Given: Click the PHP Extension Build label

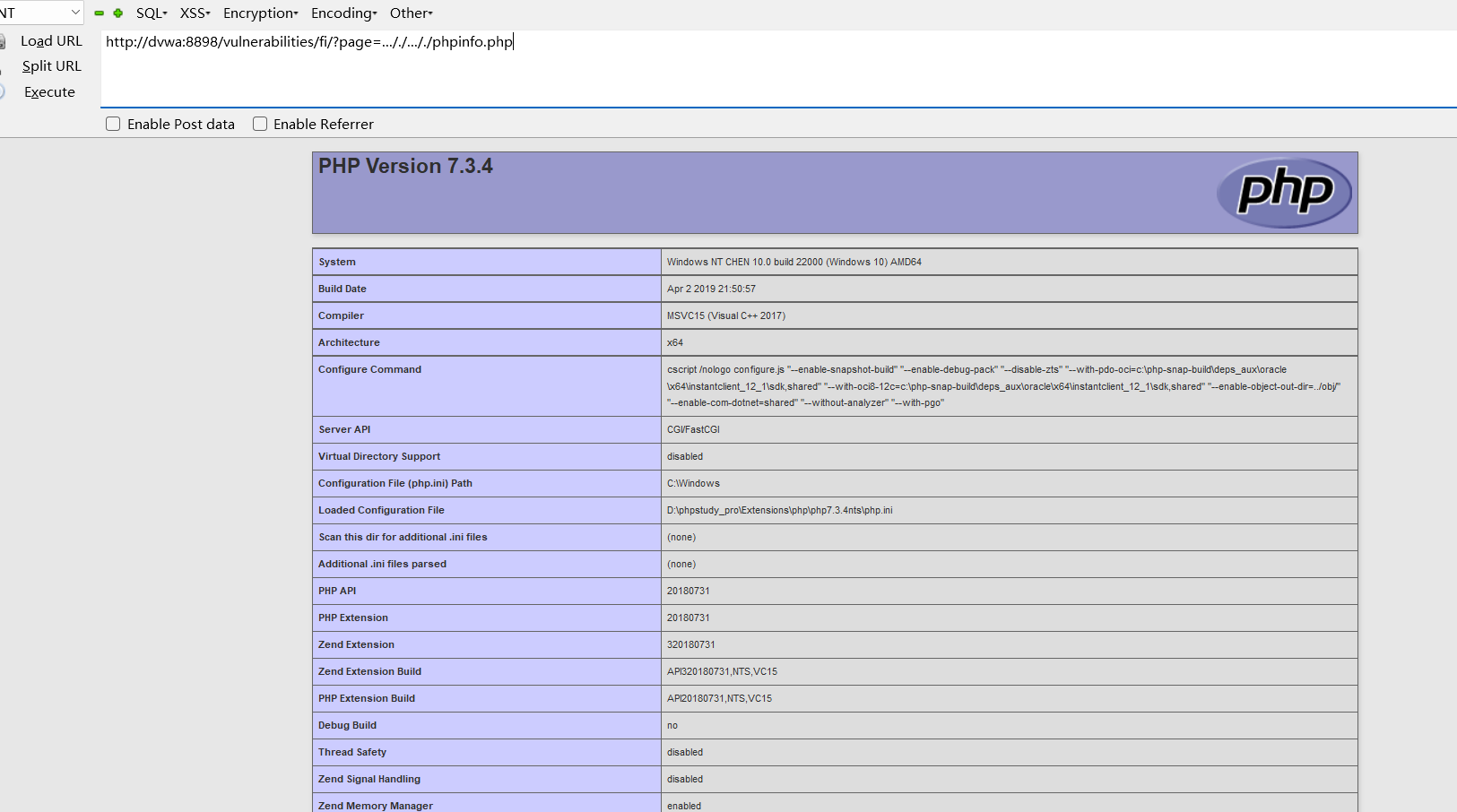Looking at the screenshot, I should (367, 698).
